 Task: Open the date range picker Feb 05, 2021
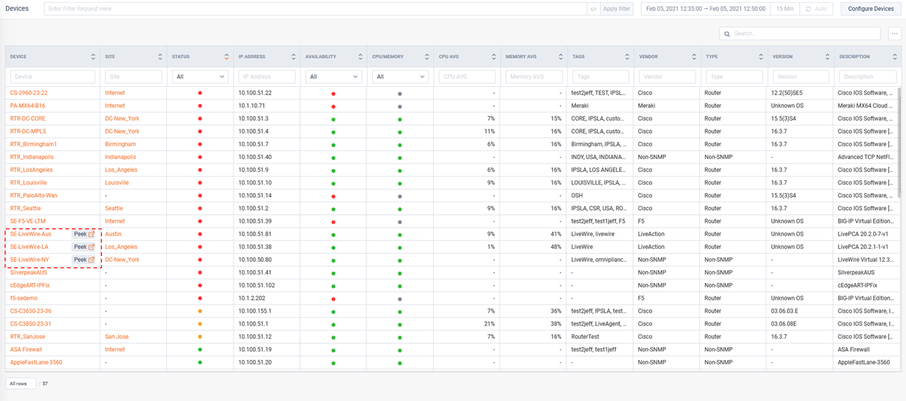706,9
